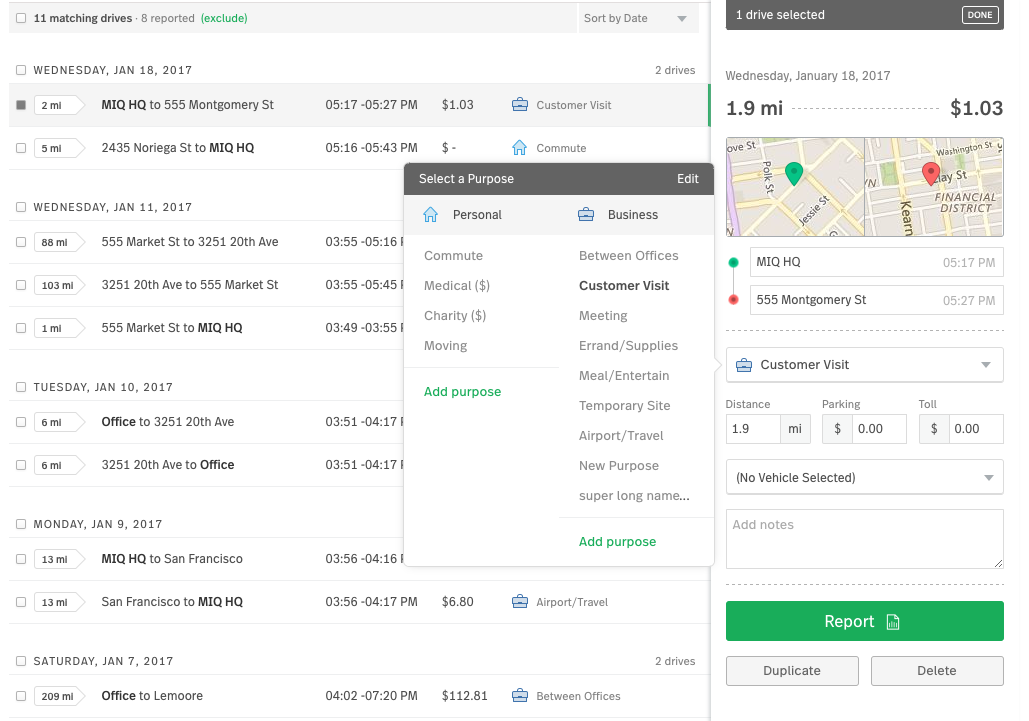Choose Charity ($) as the purpose
The image size is (1029, 721).
click(x=455, y=316)
